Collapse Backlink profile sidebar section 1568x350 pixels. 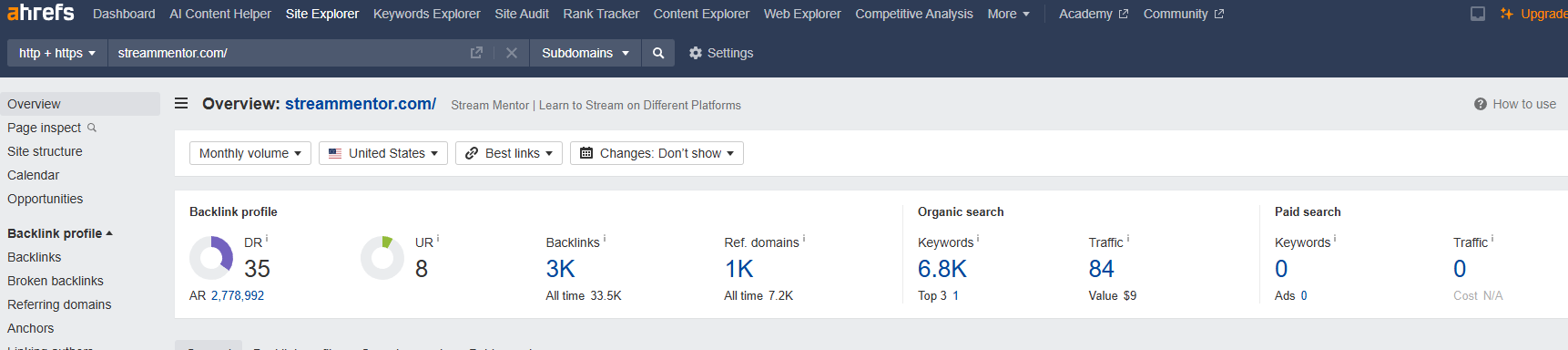60,233
